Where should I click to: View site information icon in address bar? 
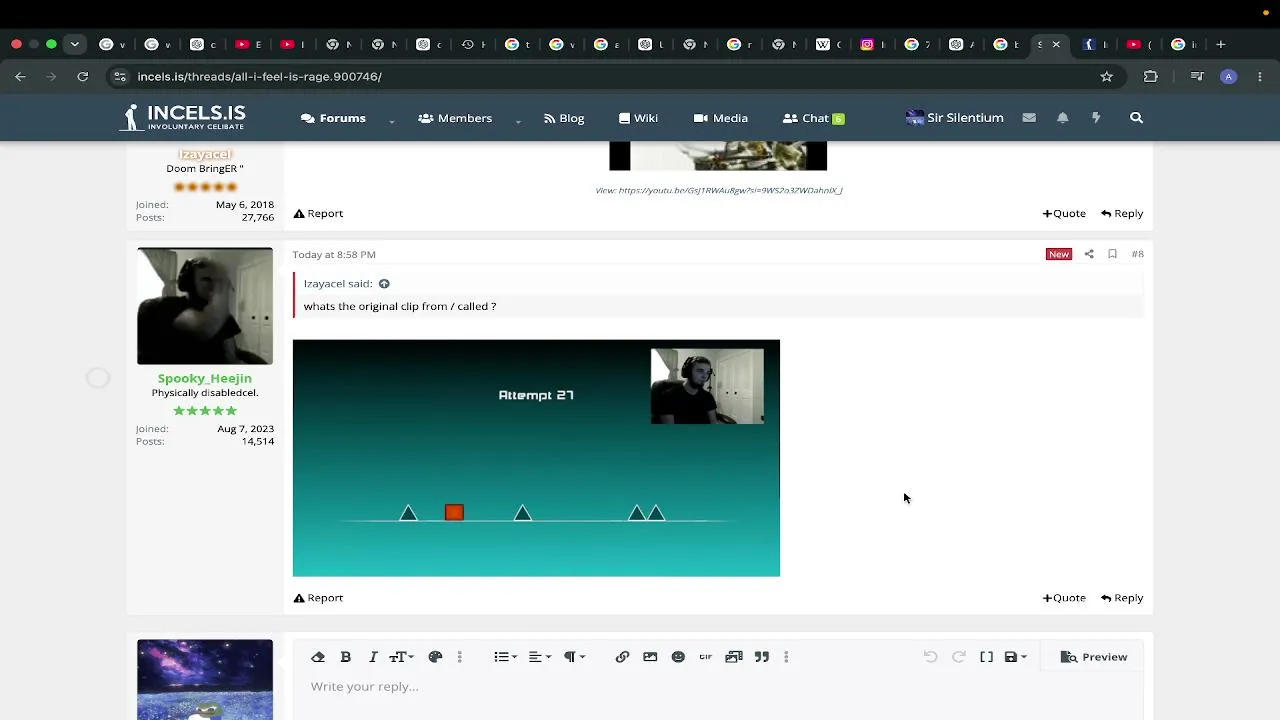tap(120, 76)
